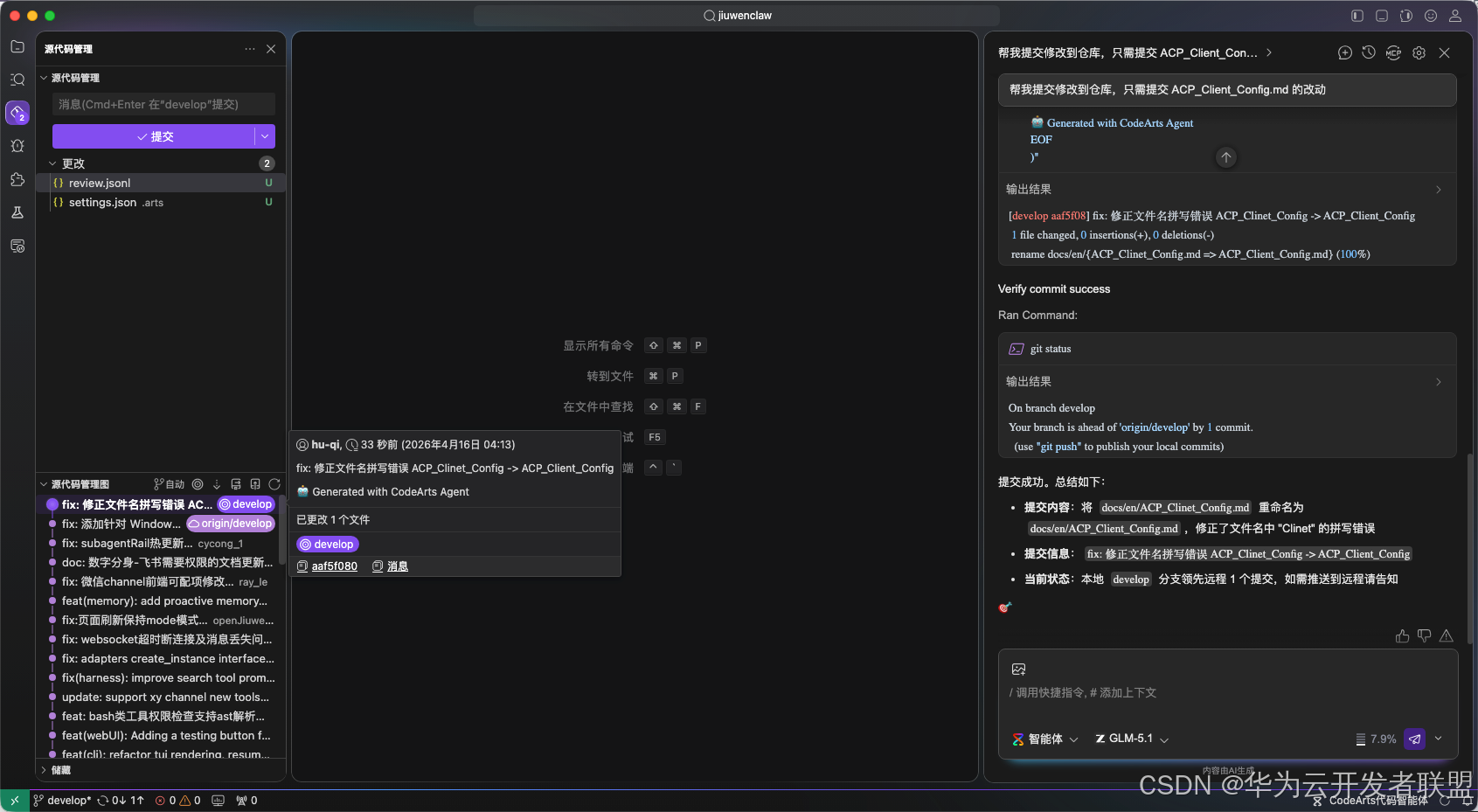Open the Explorer view in activity bar
1478x812 pixels.
point(17,46)
